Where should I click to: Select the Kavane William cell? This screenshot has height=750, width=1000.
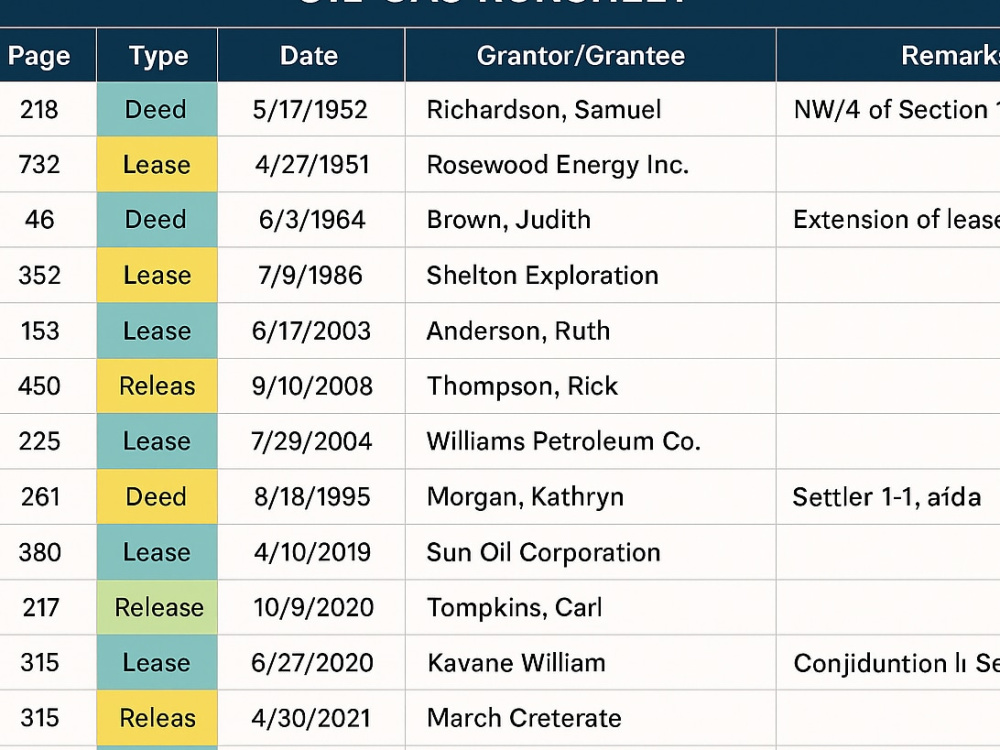click(x=591, y=663)
